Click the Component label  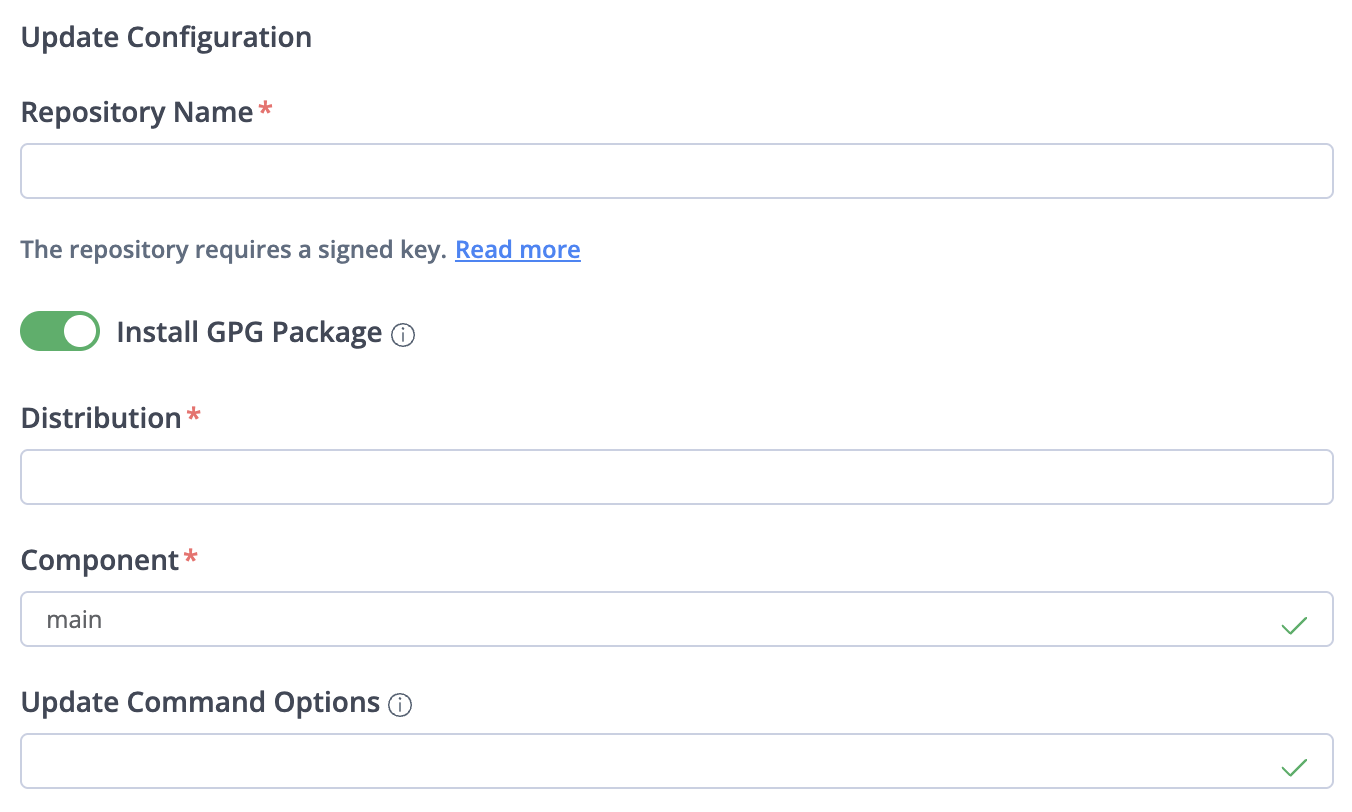(99, 560)
